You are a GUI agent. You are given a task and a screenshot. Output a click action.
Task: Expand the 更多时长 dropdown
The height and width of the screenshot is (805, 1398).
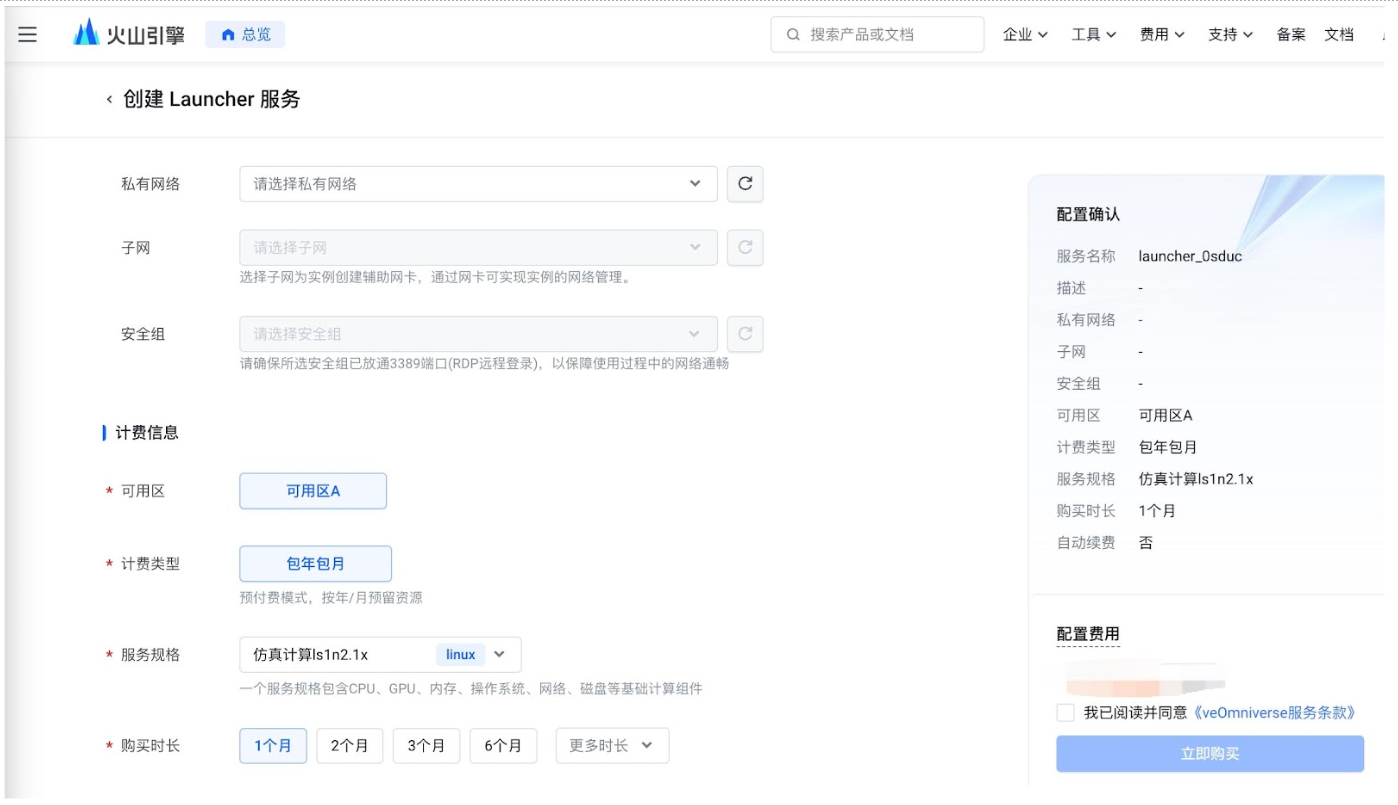coord(611,746)
